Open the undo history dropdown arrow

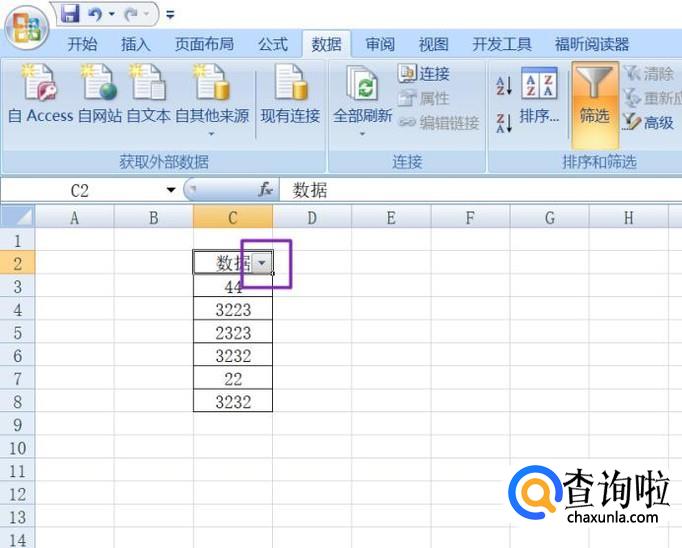point(112,14)
